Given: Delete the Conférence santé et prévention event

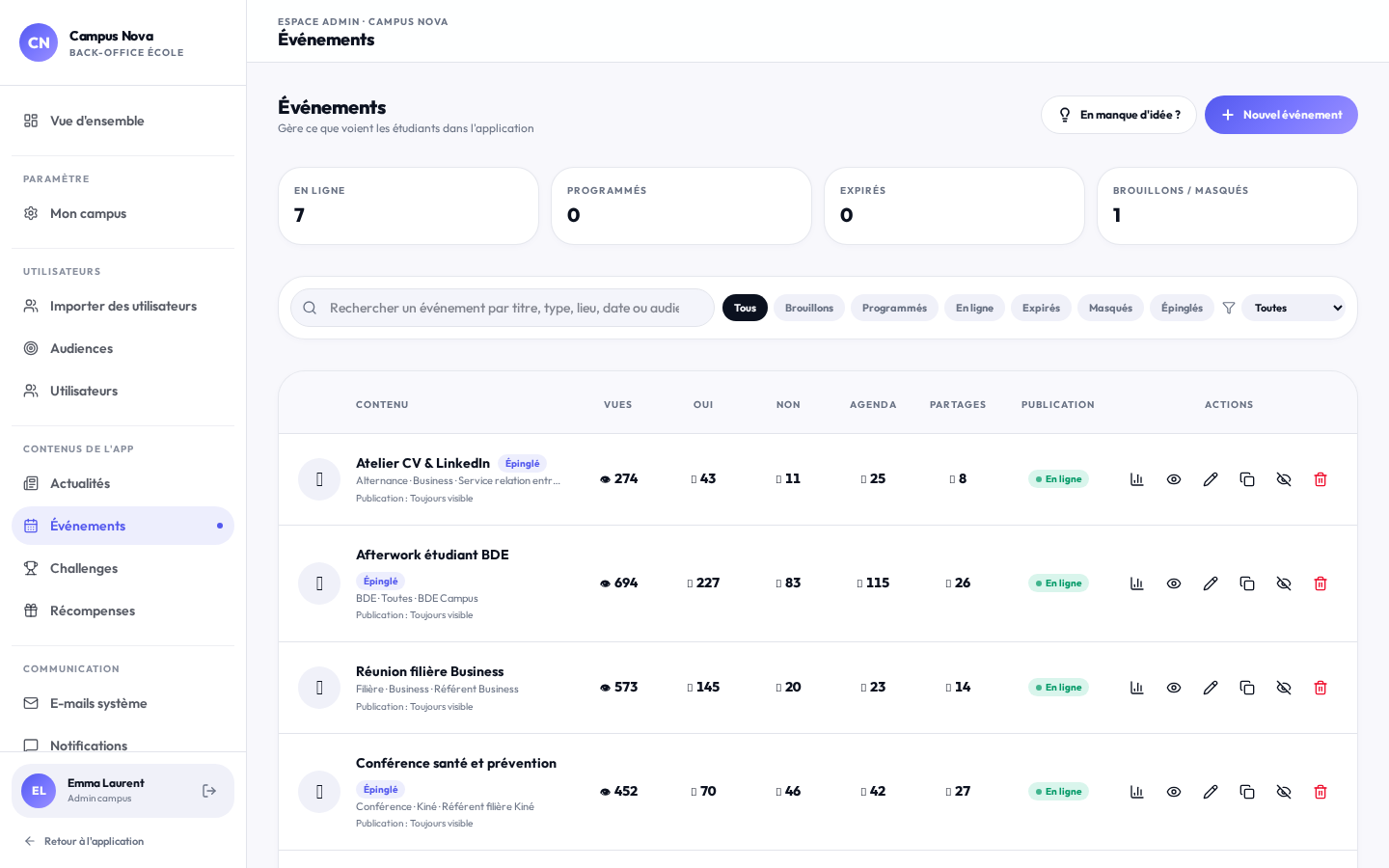Looking at the screenshot, I should pos(1321,792).
